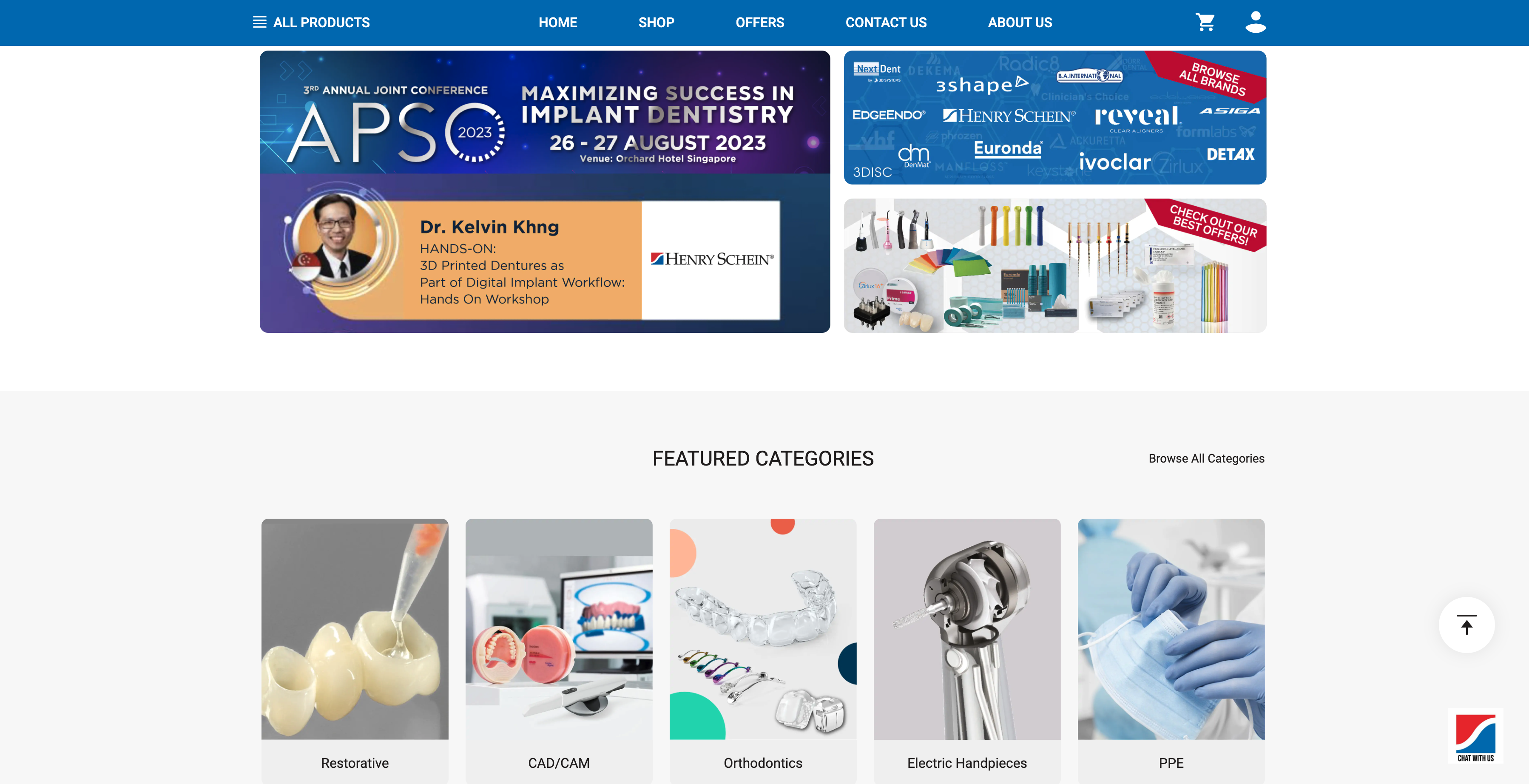Select the CAD/CAM category card
1529x784 pixels.
pyautogui.click(x=559, y=651)
